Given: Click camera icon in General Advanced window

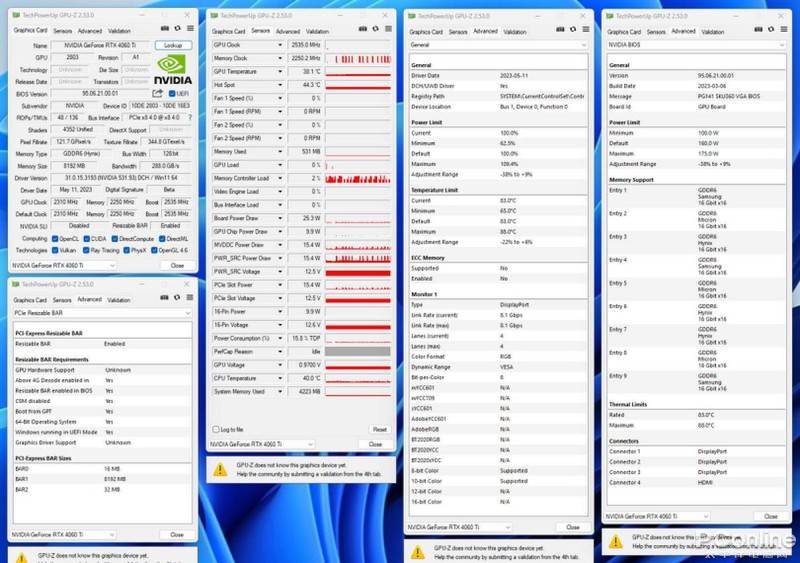Looking at the screenshot, I should 560,30.
